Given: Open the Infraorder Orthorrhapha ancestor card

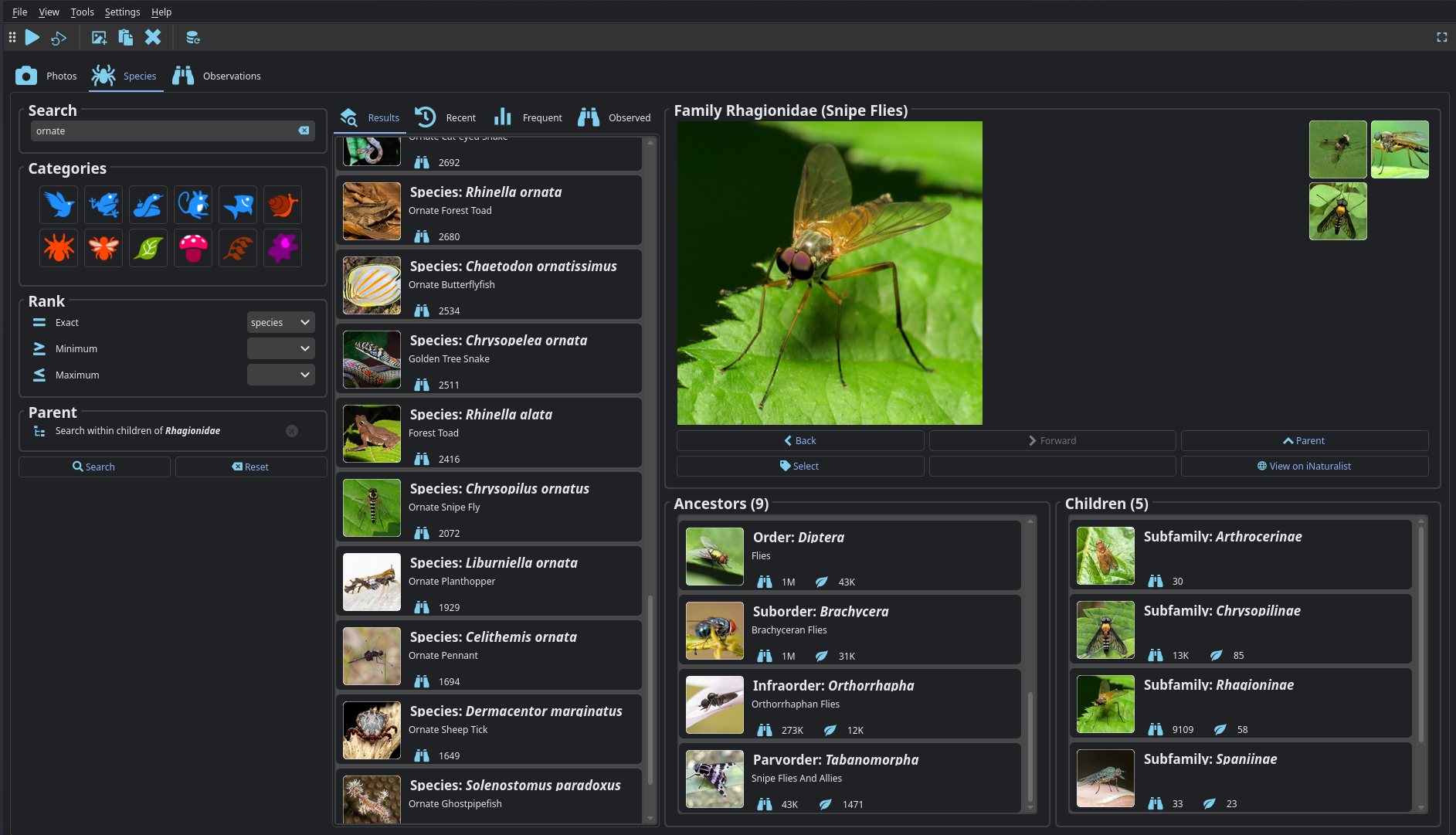Looking at the screenshot, I should [x=850, y=704].
